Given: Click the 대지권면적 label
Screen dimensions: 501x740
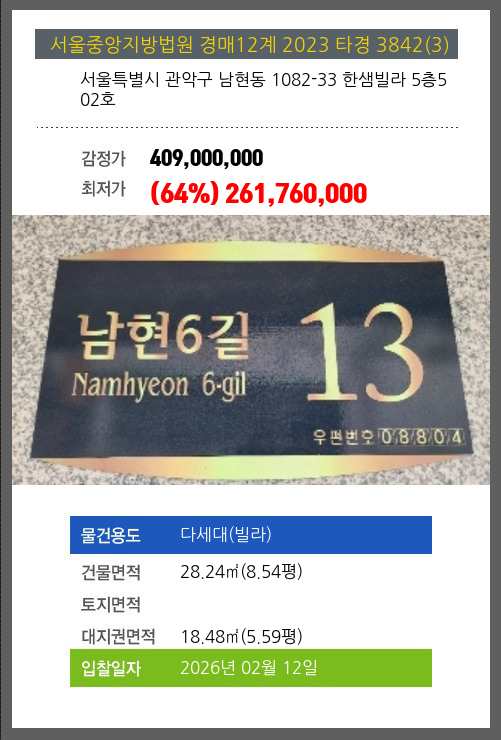Looking at the screenshot, I should [x=118, y=636].
